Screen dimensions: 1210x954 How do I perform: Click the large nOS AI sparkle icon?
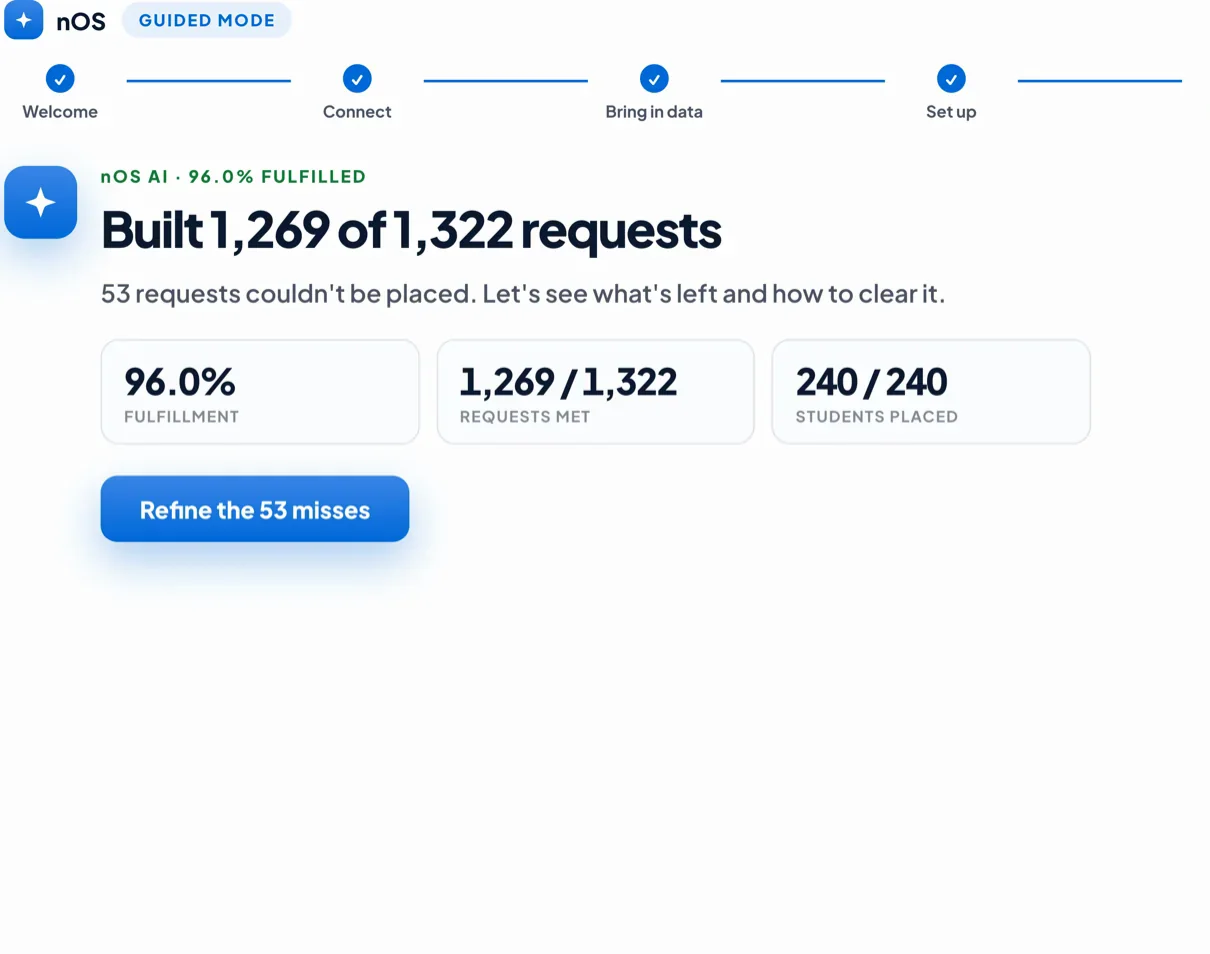(41, 202)
